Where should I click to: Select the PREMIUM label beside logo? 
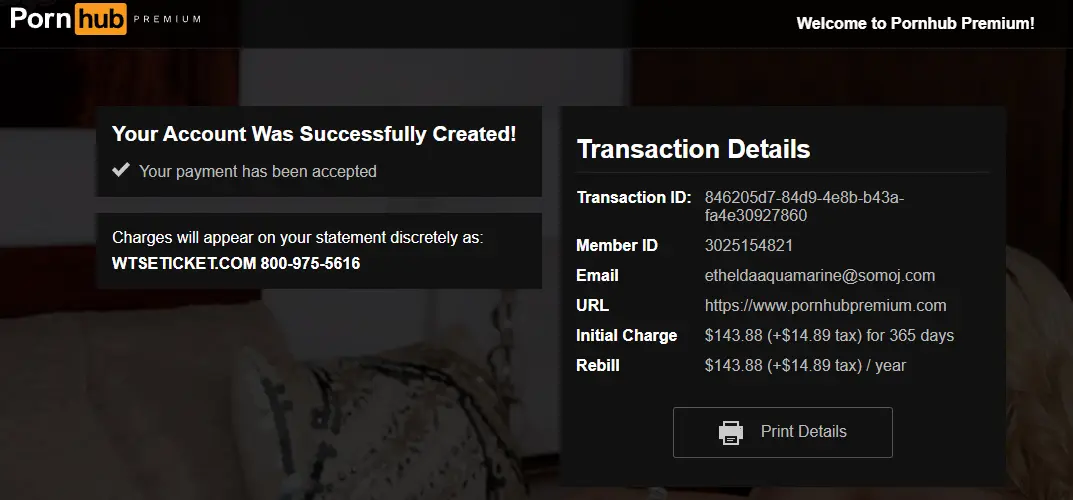pyautogui.click(x=167, y=19)
